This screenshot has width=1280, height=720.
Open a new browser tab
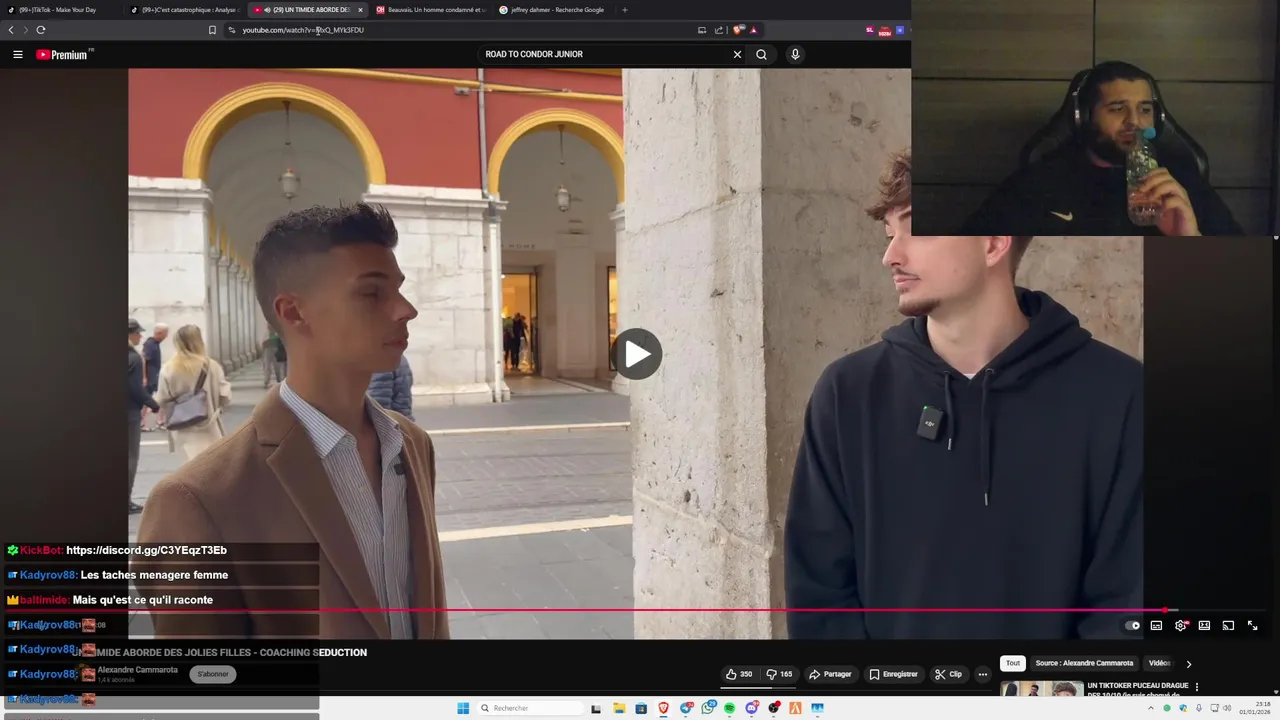click(x=625, y=10)
